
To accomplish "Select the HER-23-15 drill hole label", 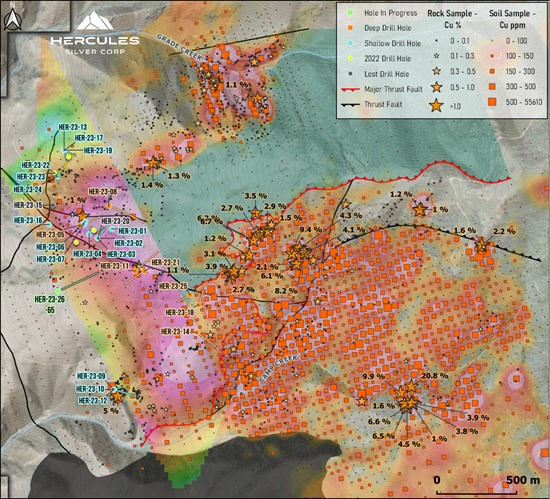I will [x=28, y=205].
